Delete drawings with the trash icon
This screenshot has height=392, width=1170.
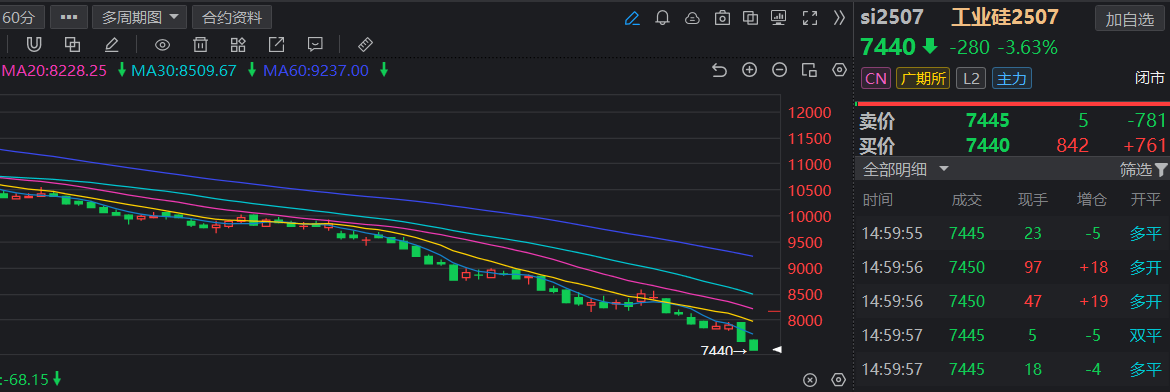click(x=200, y=44)
